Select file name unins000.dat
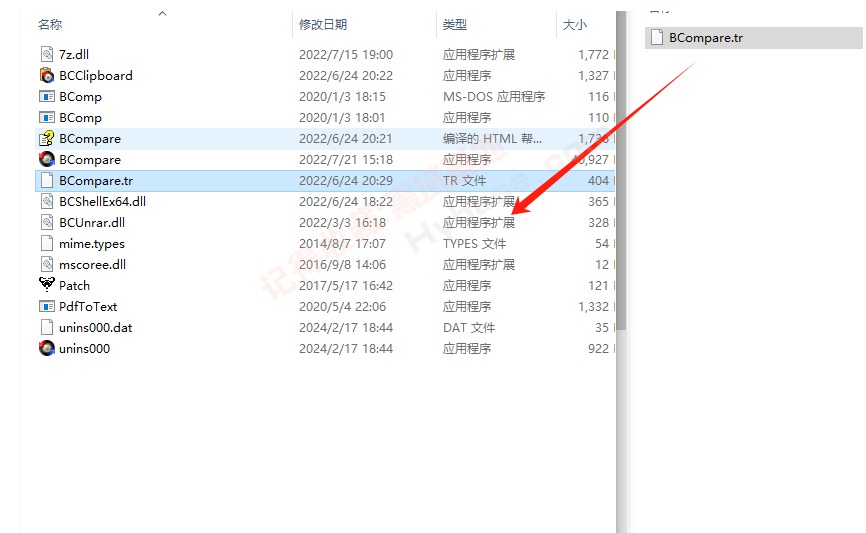866x533 pixels. click(96, 327)
